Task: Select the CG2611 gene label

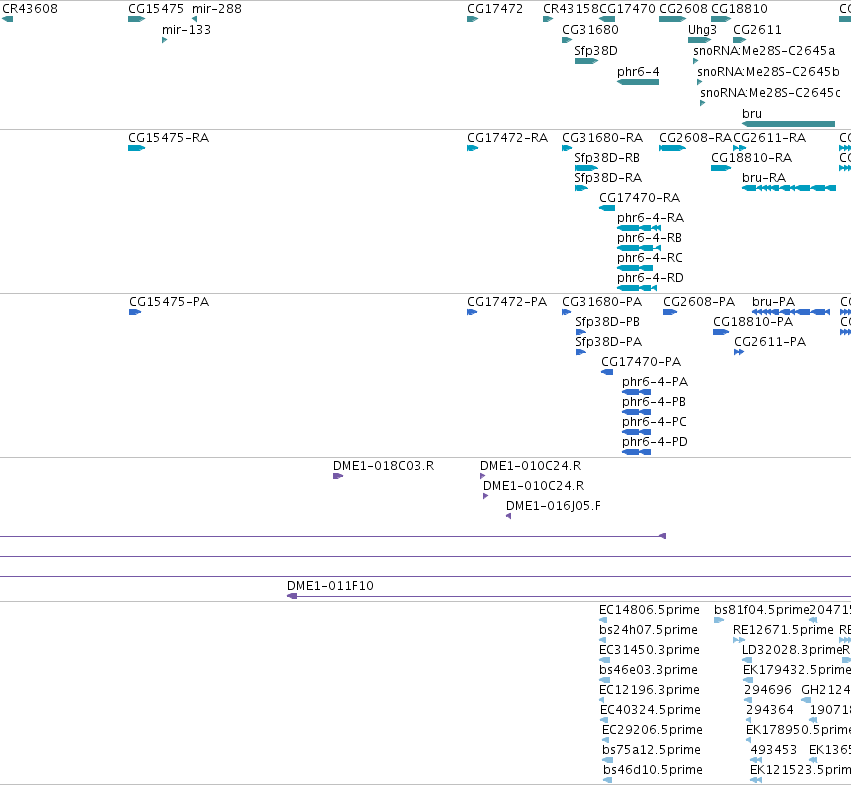Action: (x=757, y=30)
